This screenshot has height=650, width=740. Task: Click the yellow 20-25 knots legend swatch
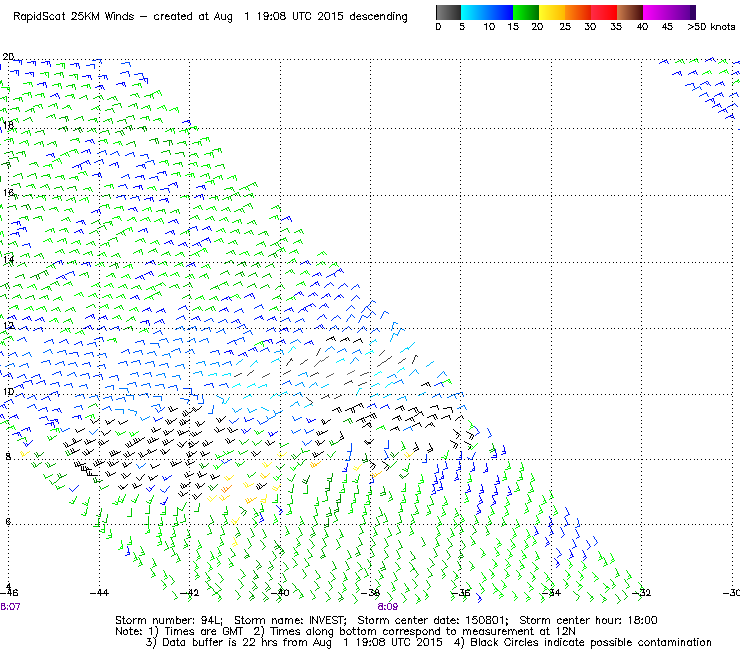pyautogui.click(x=552, y=12)
